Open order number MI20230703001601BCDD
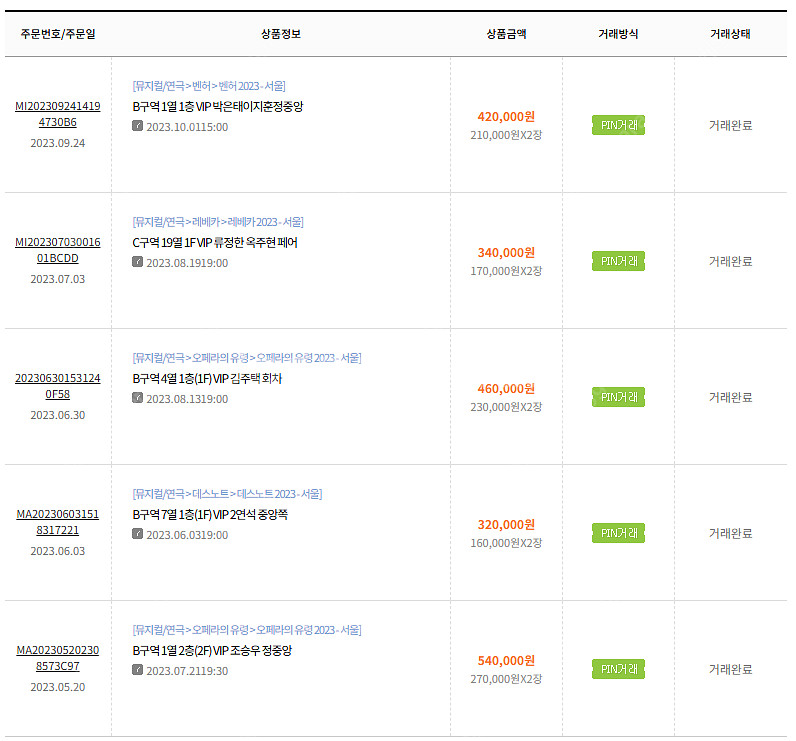 [x=58, y=250]
